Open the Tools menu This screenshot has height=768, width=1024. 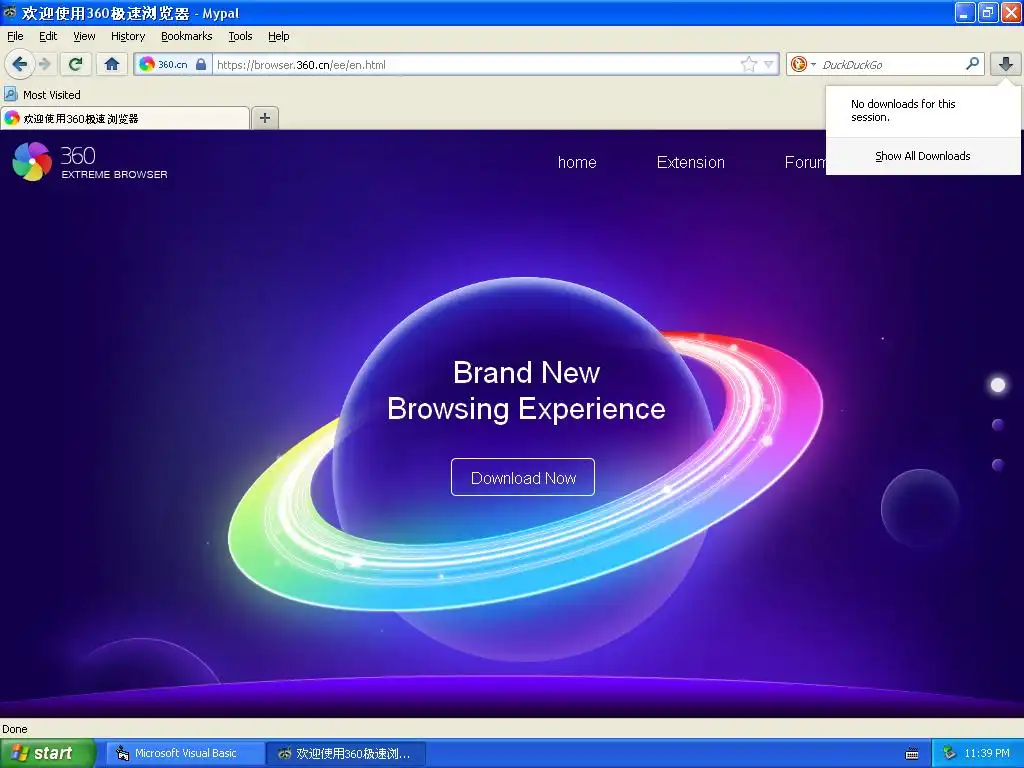coord(240,36)
